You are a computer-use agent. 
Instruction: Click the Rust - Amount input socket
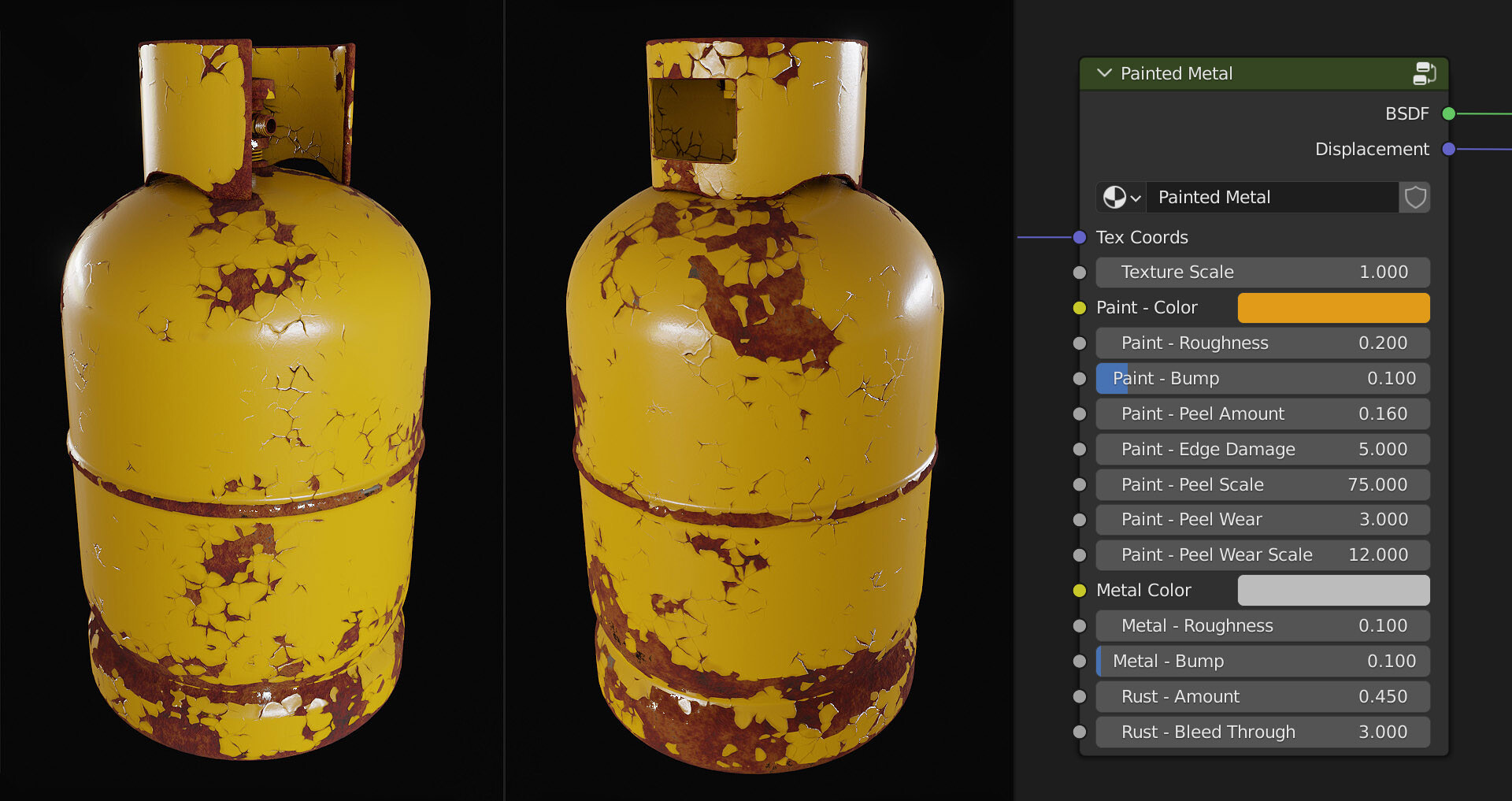1079,696
